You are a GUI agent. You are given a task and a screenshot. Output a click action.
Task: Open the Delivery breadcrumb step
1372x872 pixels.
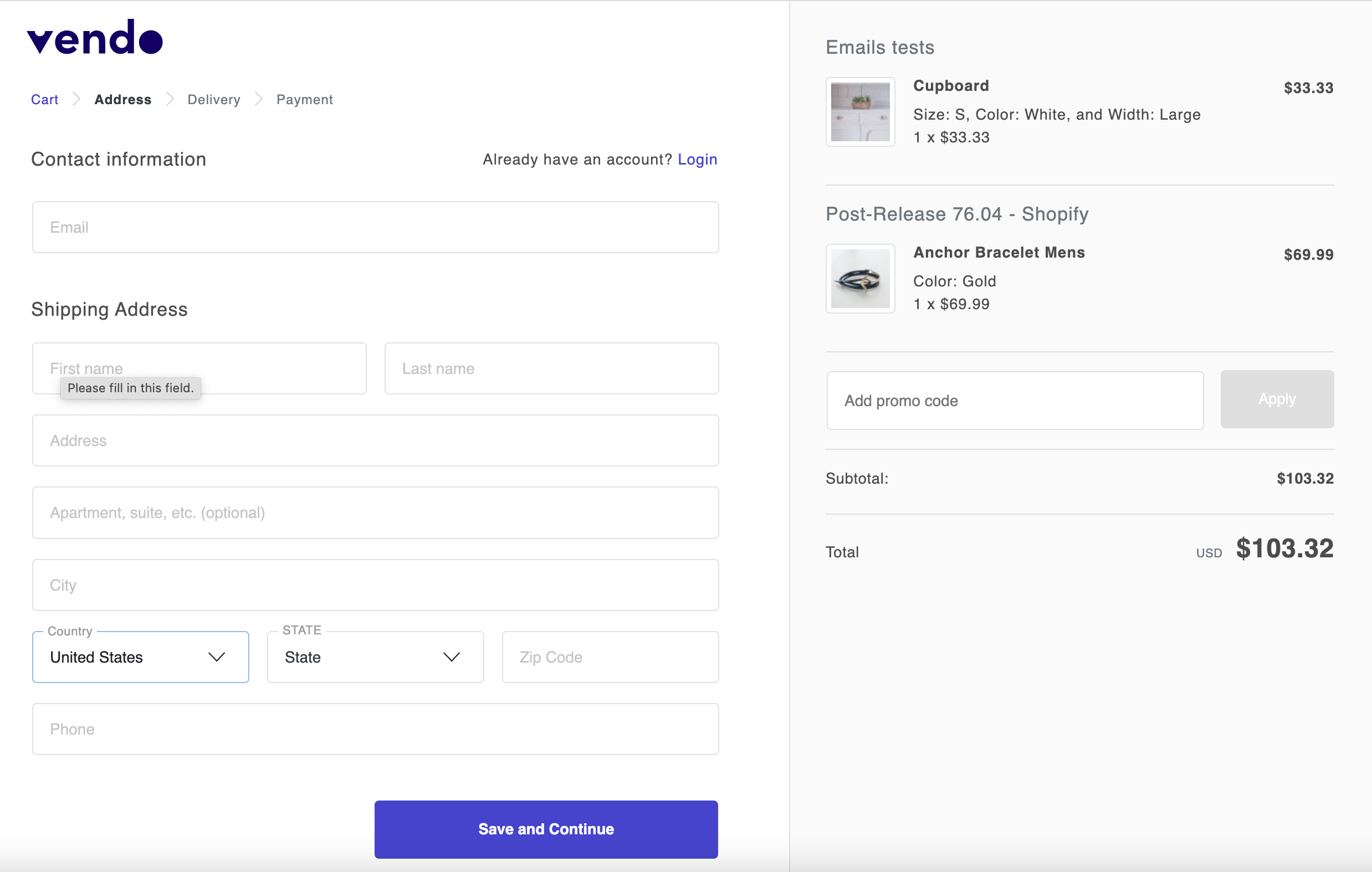pyautogui.click(x=214, y=100)
